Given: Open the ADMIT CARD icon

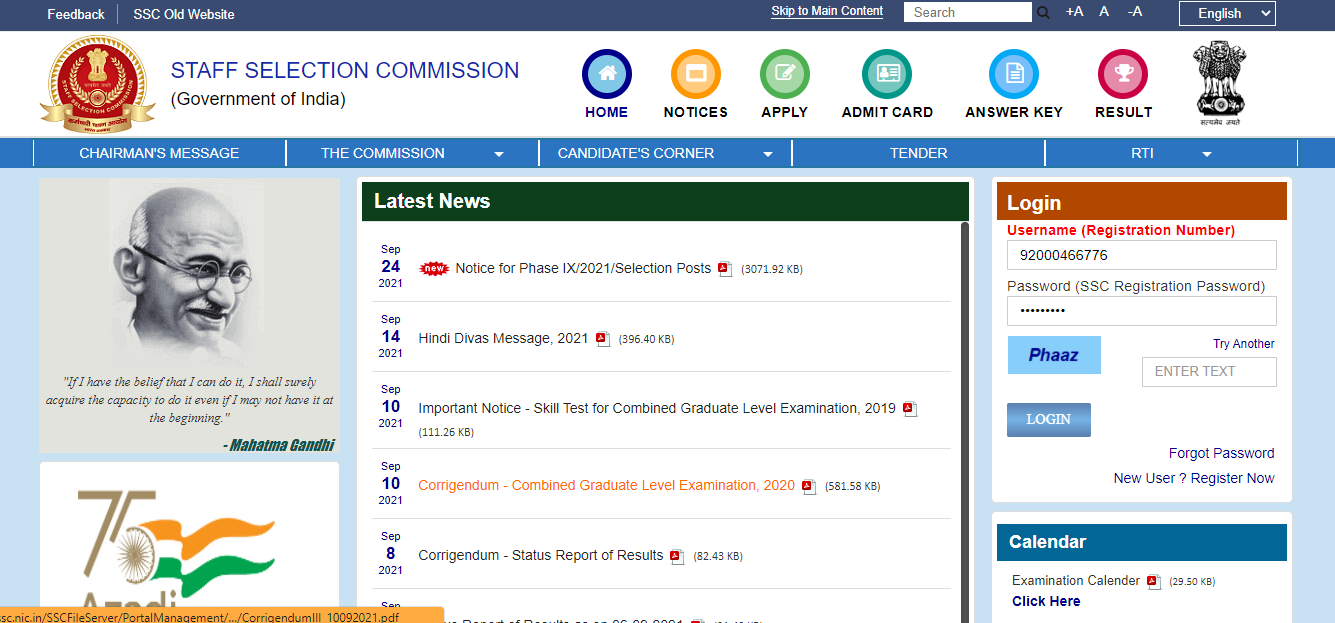Looking at the screenshot, I should (x=887, y=74).
